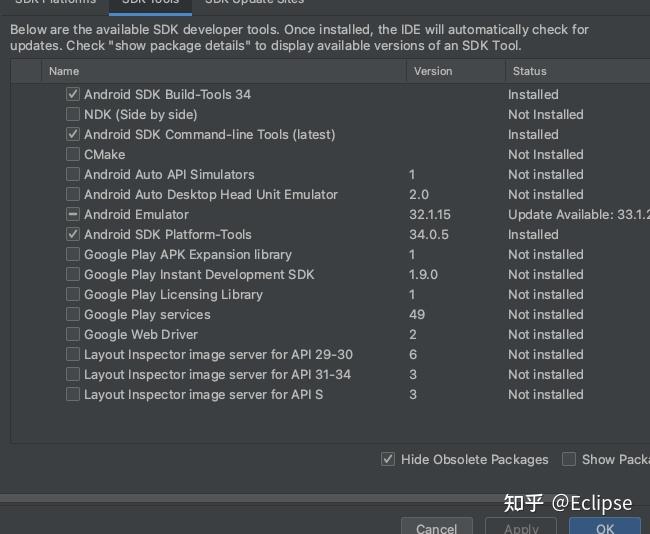
Task: Check the Google Play services box
Action: coord(73,314)
